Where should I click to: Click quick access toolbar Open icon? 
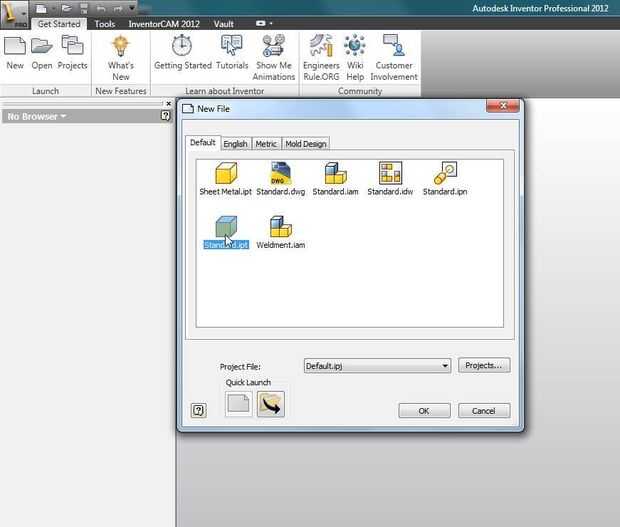click(x=66, y=8)
